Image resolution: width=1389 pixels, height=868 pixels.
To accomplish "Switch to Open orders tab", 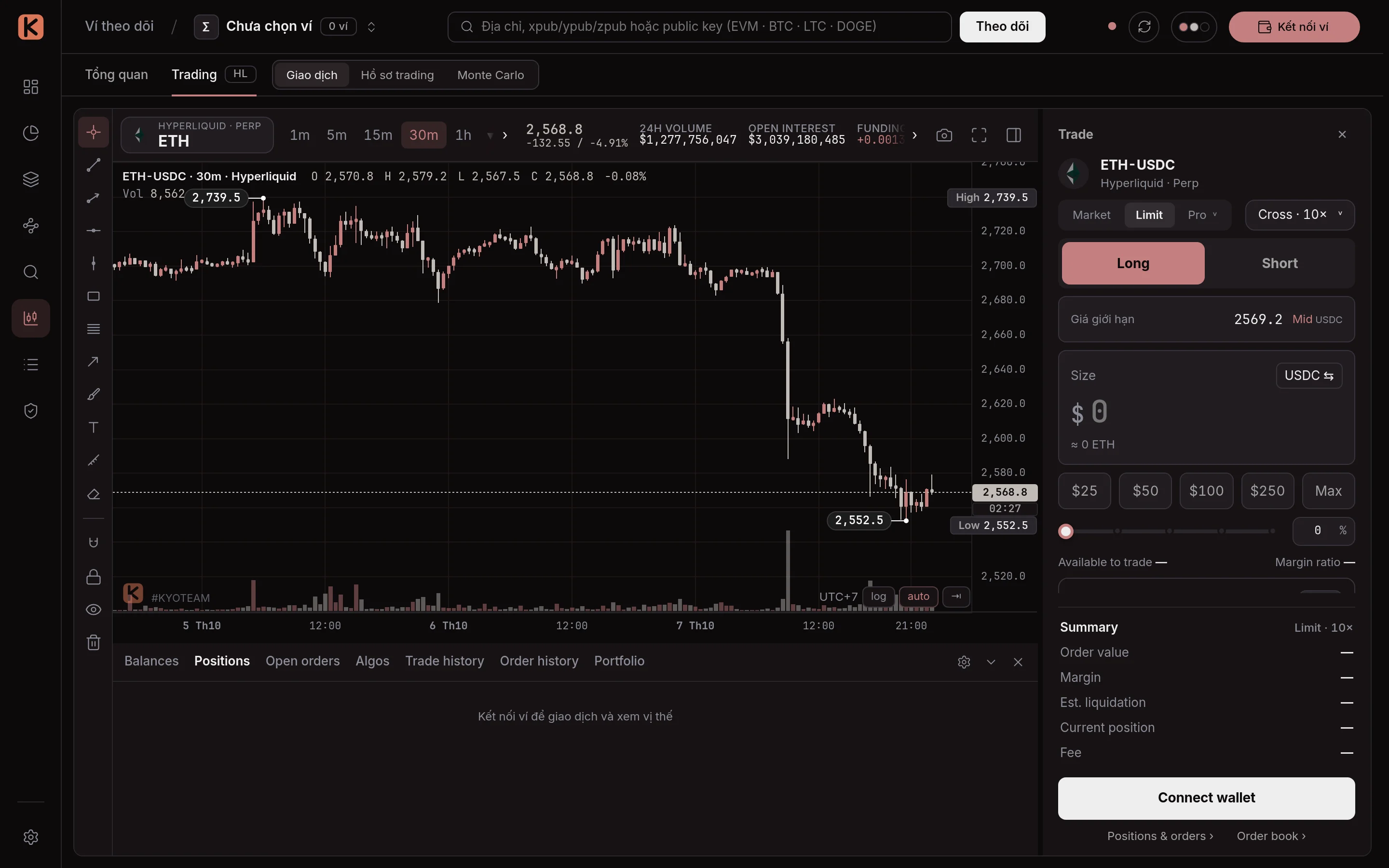I will [x=302, y=661].
